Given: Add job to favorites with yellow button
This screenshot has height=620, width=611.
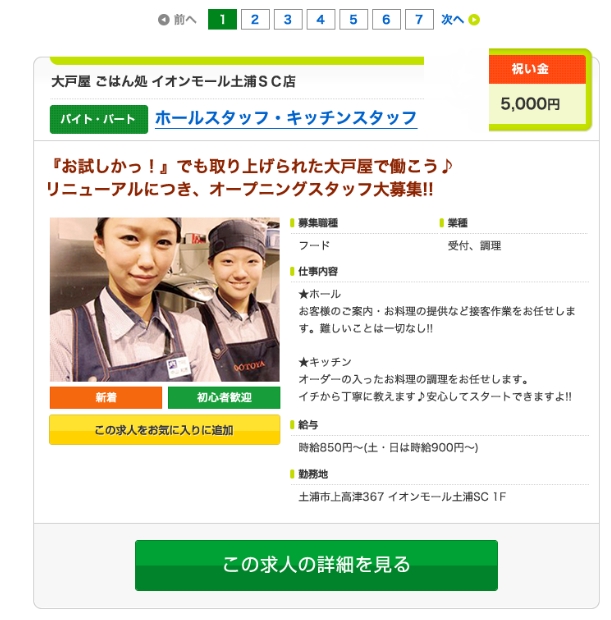Looking at the screenshot, I should [165, 430].
